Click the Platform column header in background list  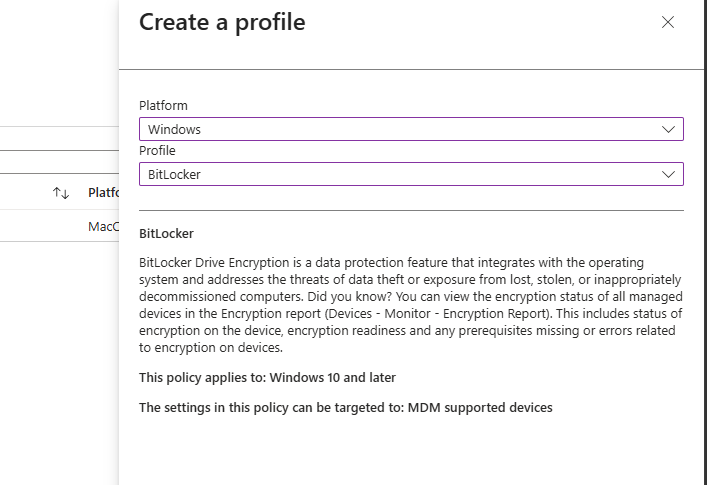pos(104,192)
